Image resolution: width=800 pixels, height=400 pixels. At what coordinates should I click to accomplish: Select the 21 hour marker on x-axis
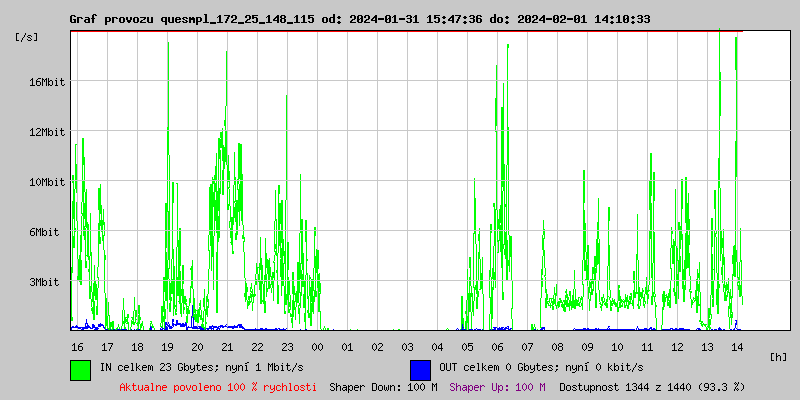tap(227, 346)
